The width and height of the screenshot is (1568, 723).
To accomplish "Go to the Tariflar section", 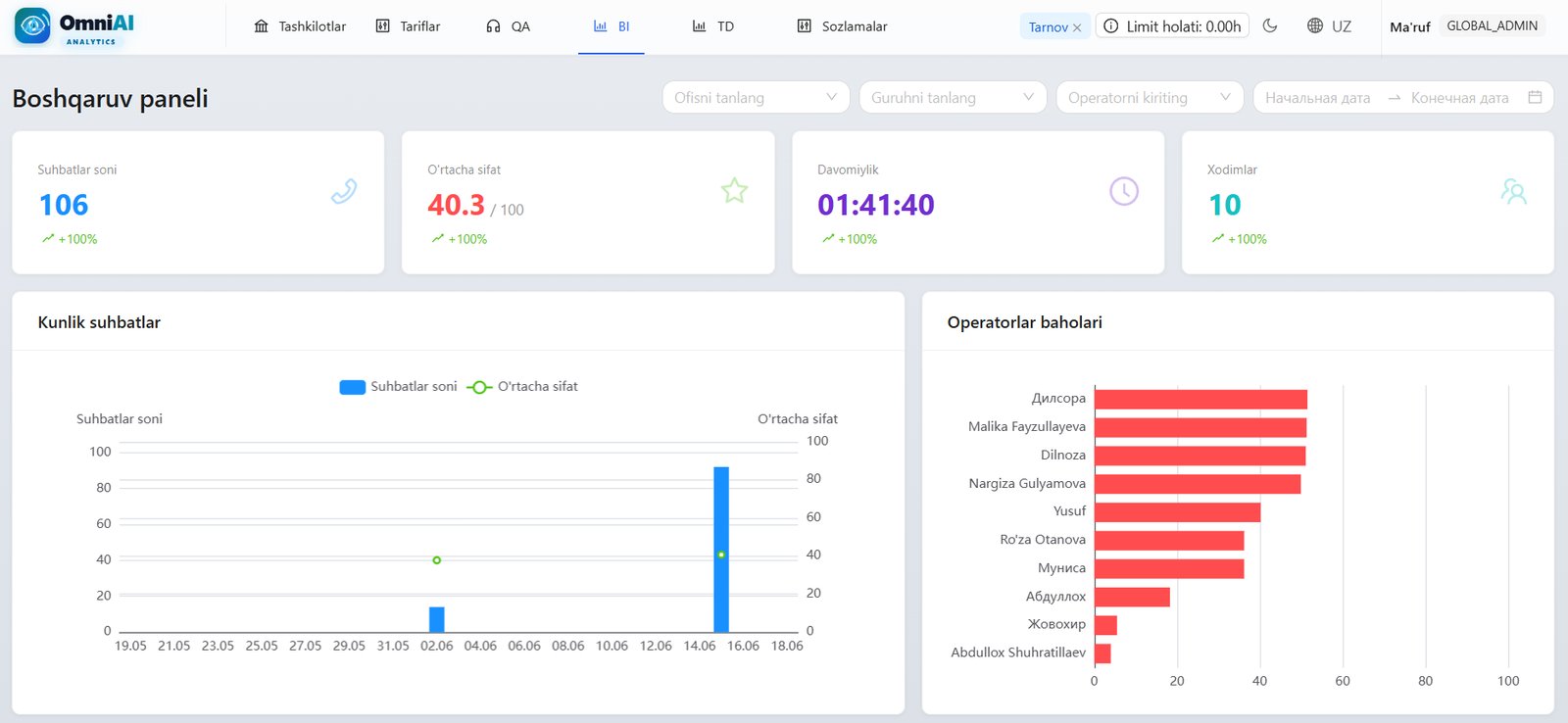I will tap(408, 26).
